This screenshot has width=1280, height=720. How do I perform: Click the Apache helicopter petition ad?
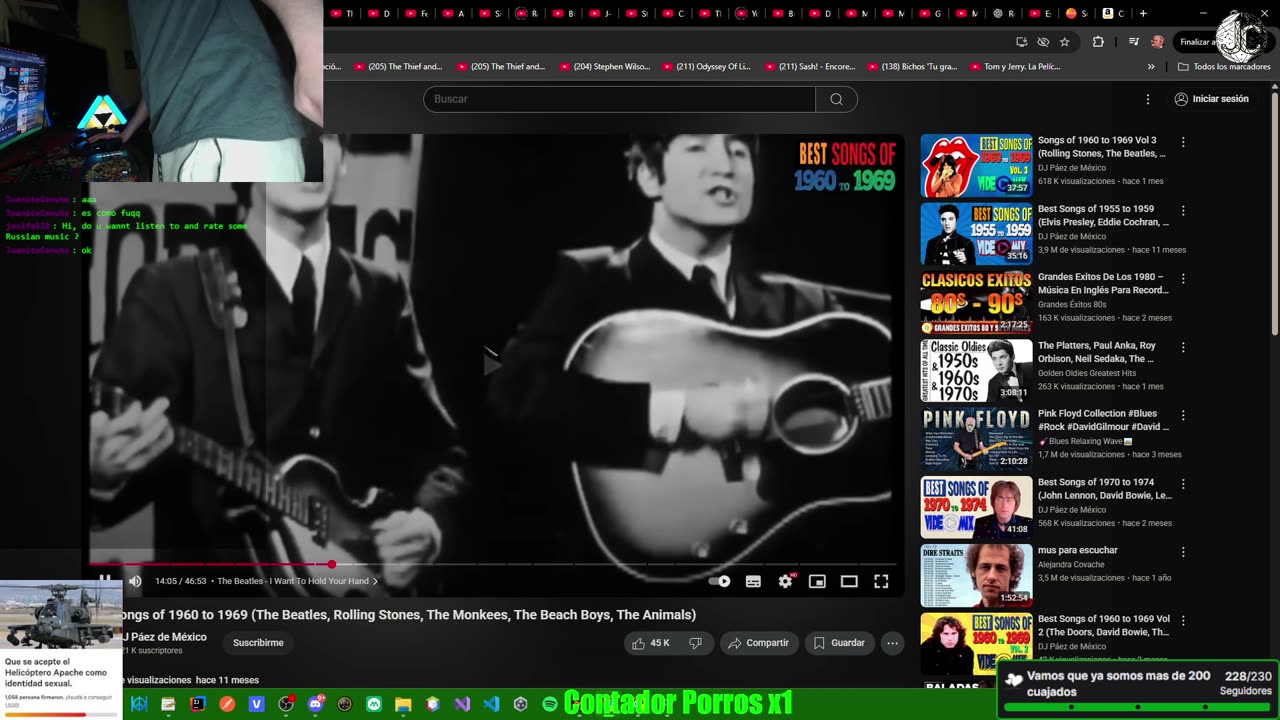click(x=61, y=650)
